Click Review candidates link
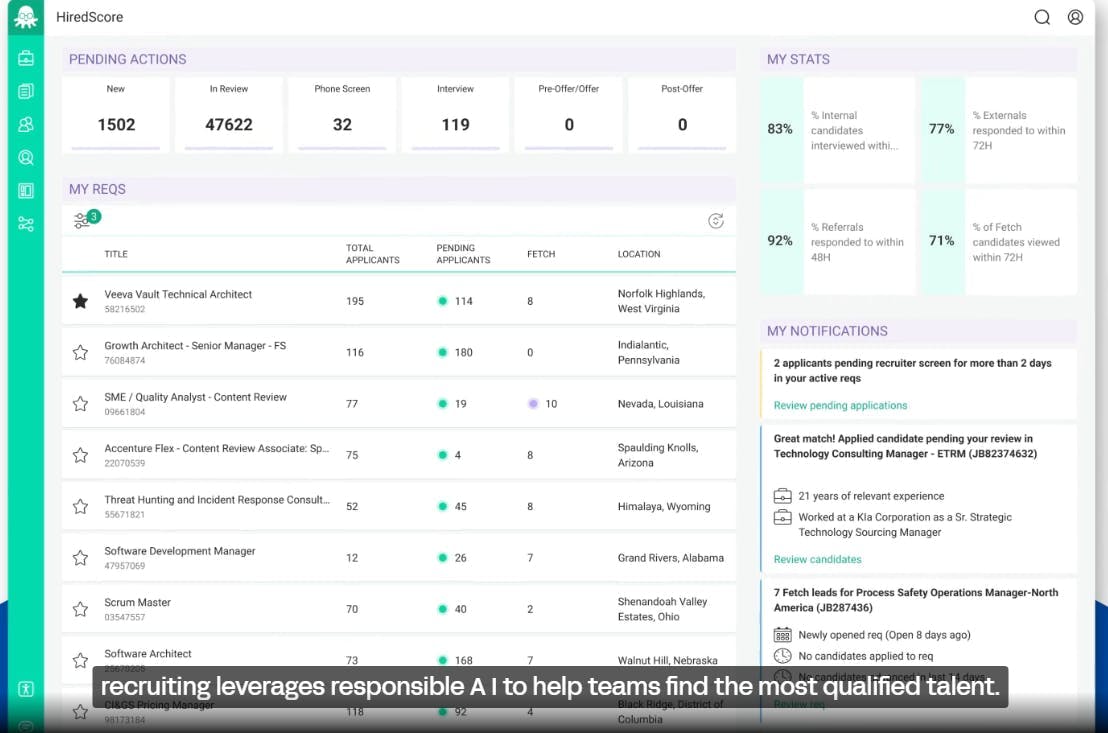Screen dimensions: 1108x733 (818, 559)
